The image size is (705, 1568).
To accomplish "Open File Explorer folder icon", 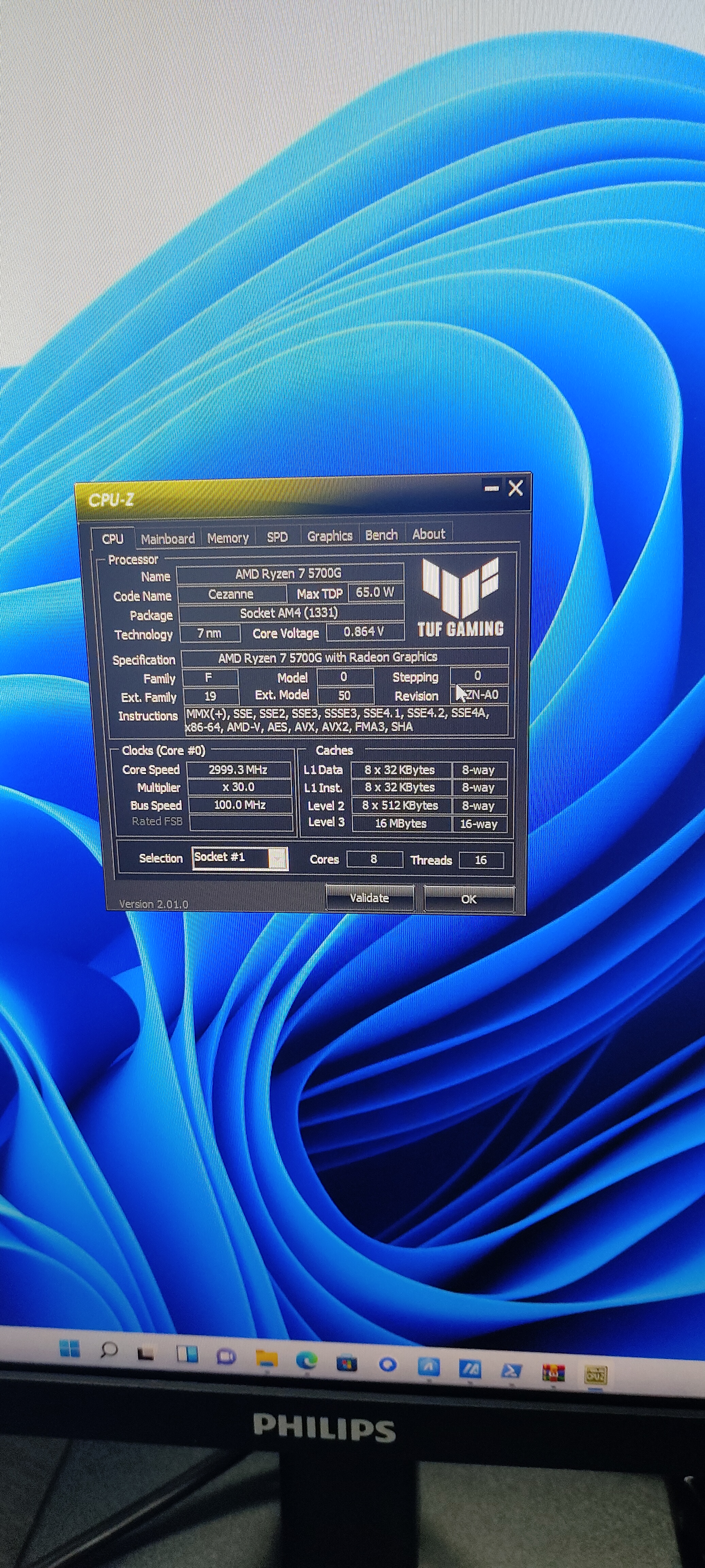I will point(266,1358).
